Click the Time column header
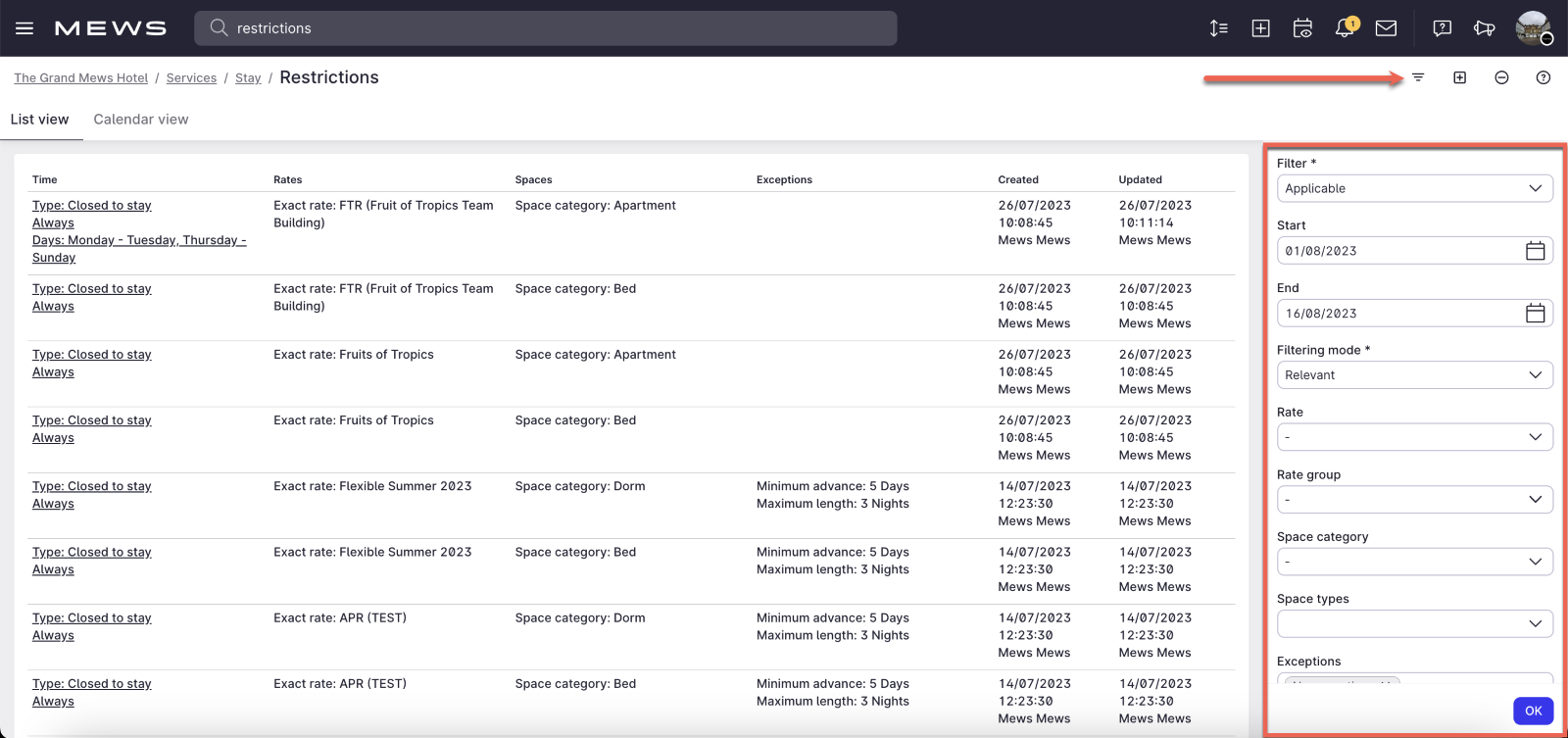 coord(45,180)
